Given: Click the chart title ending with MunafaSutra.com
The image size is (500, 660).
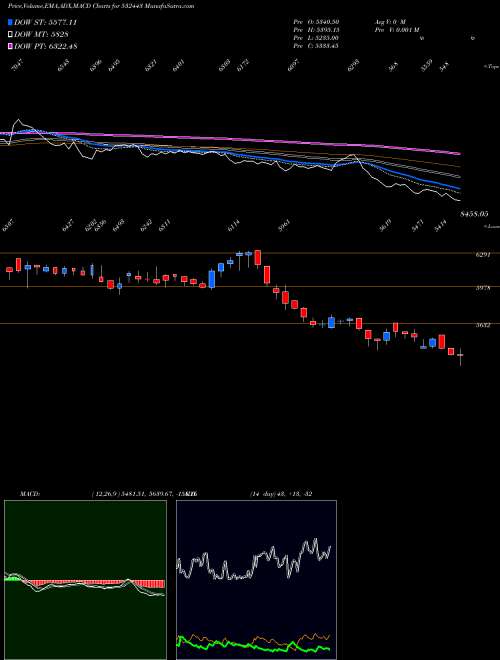Looking at the screenshot, I should [x=101, y=6].
